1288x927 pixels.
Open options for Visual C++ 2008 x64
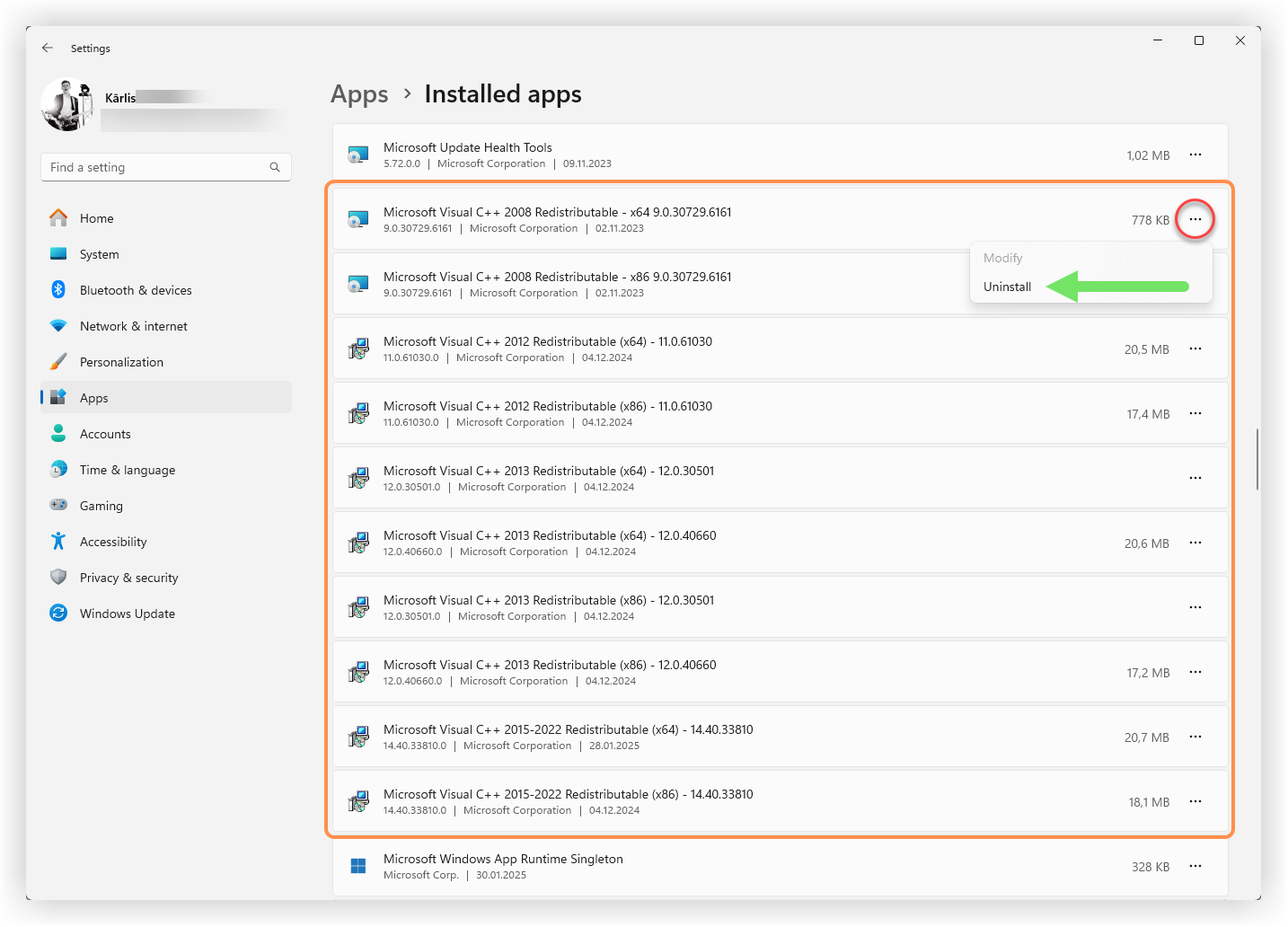[x=1195, y=219]
